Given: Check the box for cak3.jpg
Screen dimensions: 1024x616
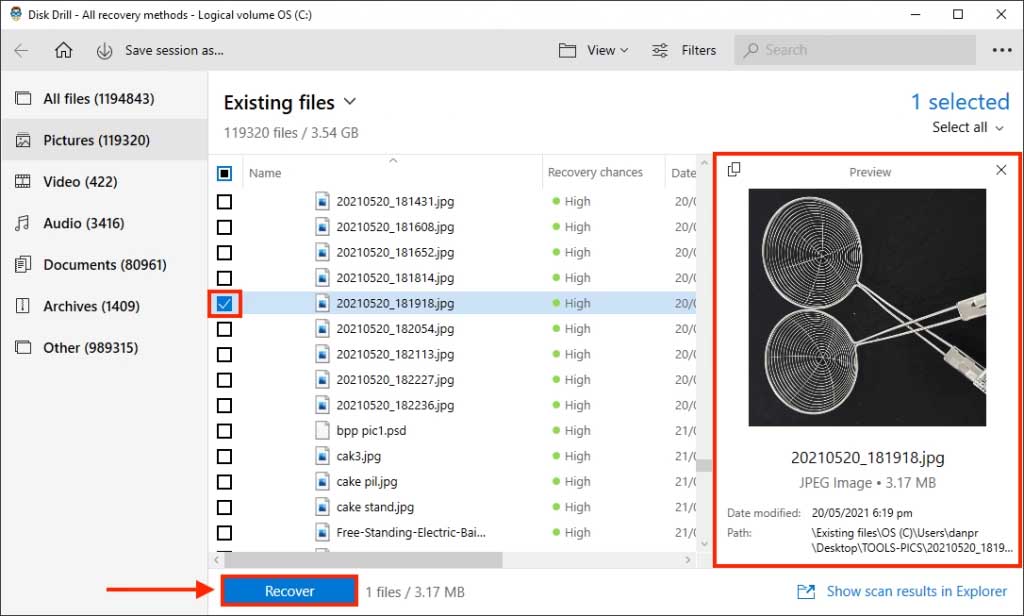Looking at the screenshot, I should pyautogui.click(x=224, y=456).
